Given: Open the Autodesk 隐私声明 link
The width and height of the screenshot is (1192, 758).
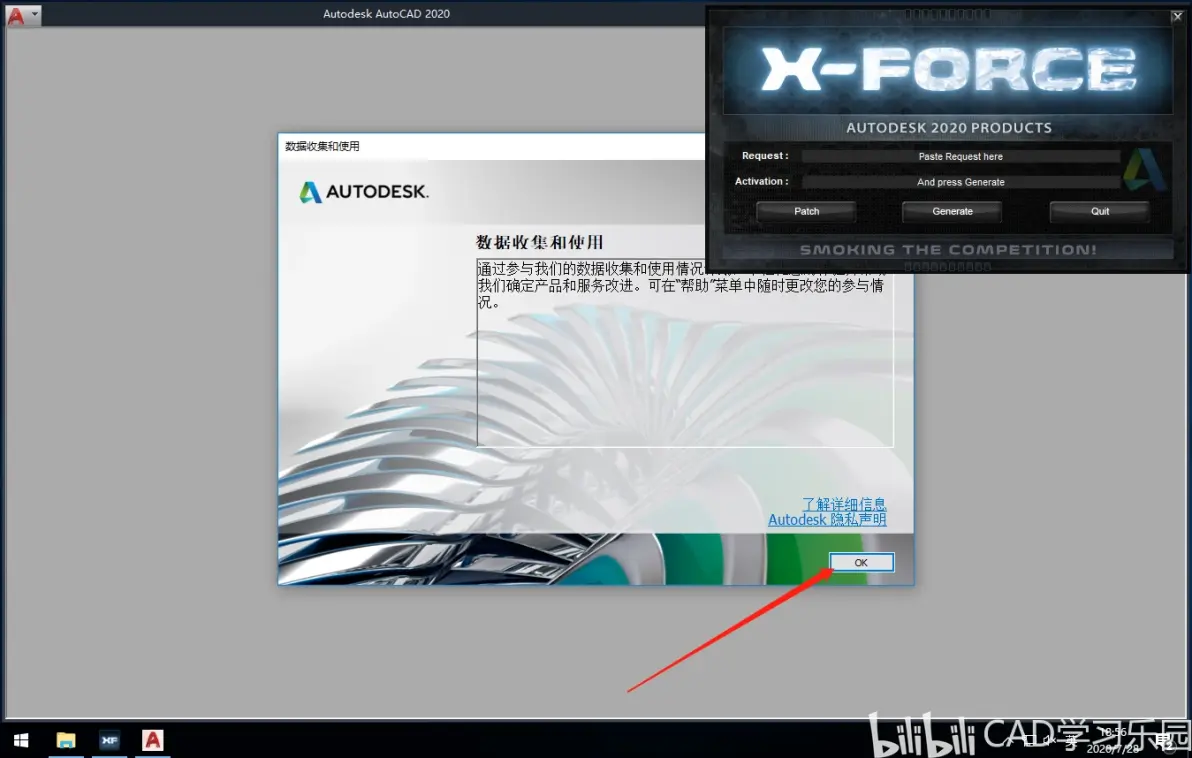Looking at the screenshot, I should click(x=827, y=520).
